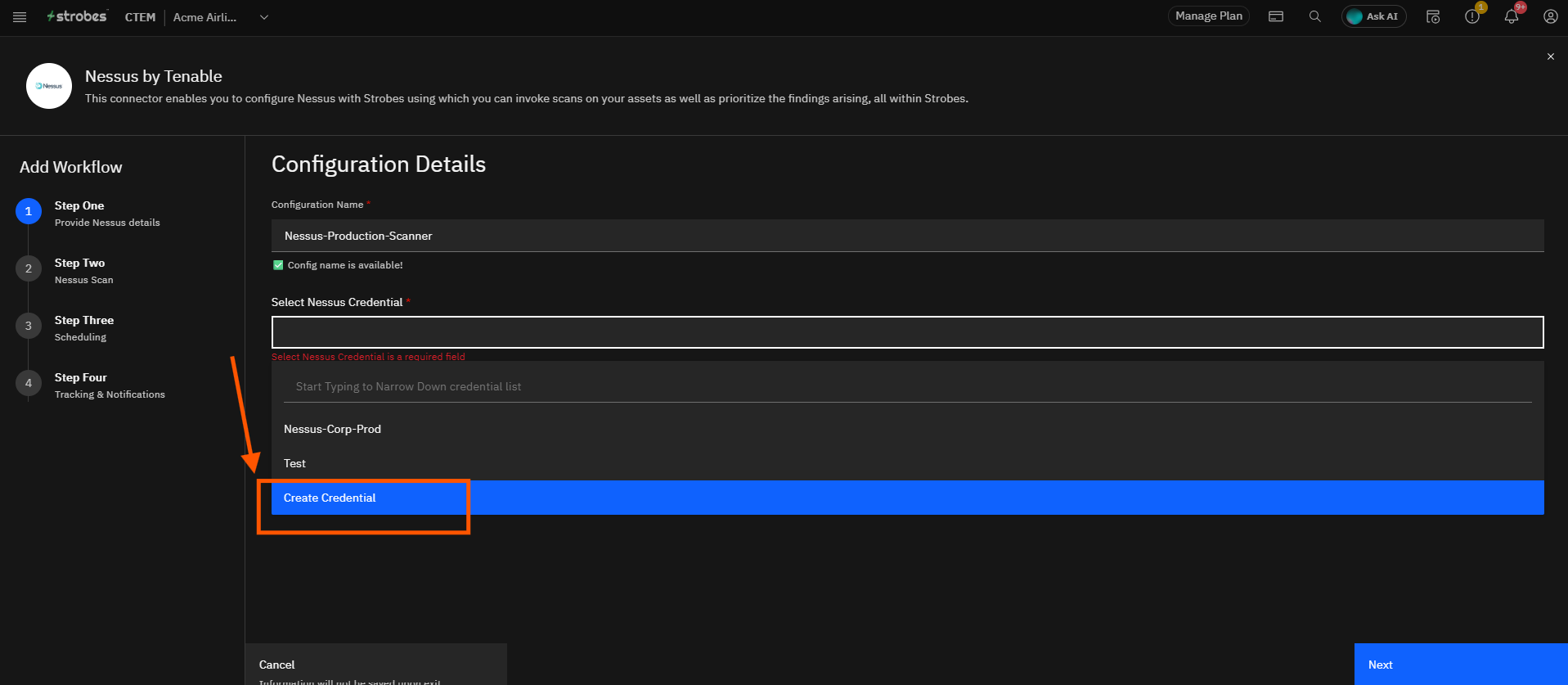The width and height of the screenshot is (1568, 685).
Task: Open the user profile icon
Action: click(1550, 16)
